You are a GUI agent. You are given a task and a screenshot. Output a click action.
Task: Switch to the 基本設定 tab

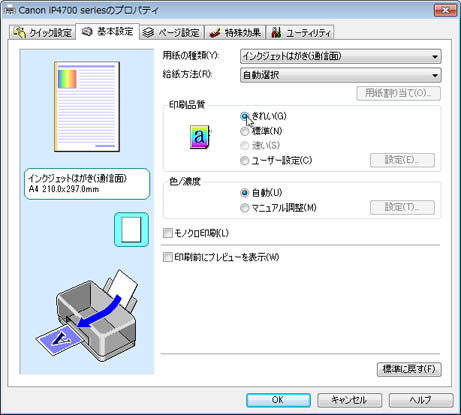pos(108,32)
